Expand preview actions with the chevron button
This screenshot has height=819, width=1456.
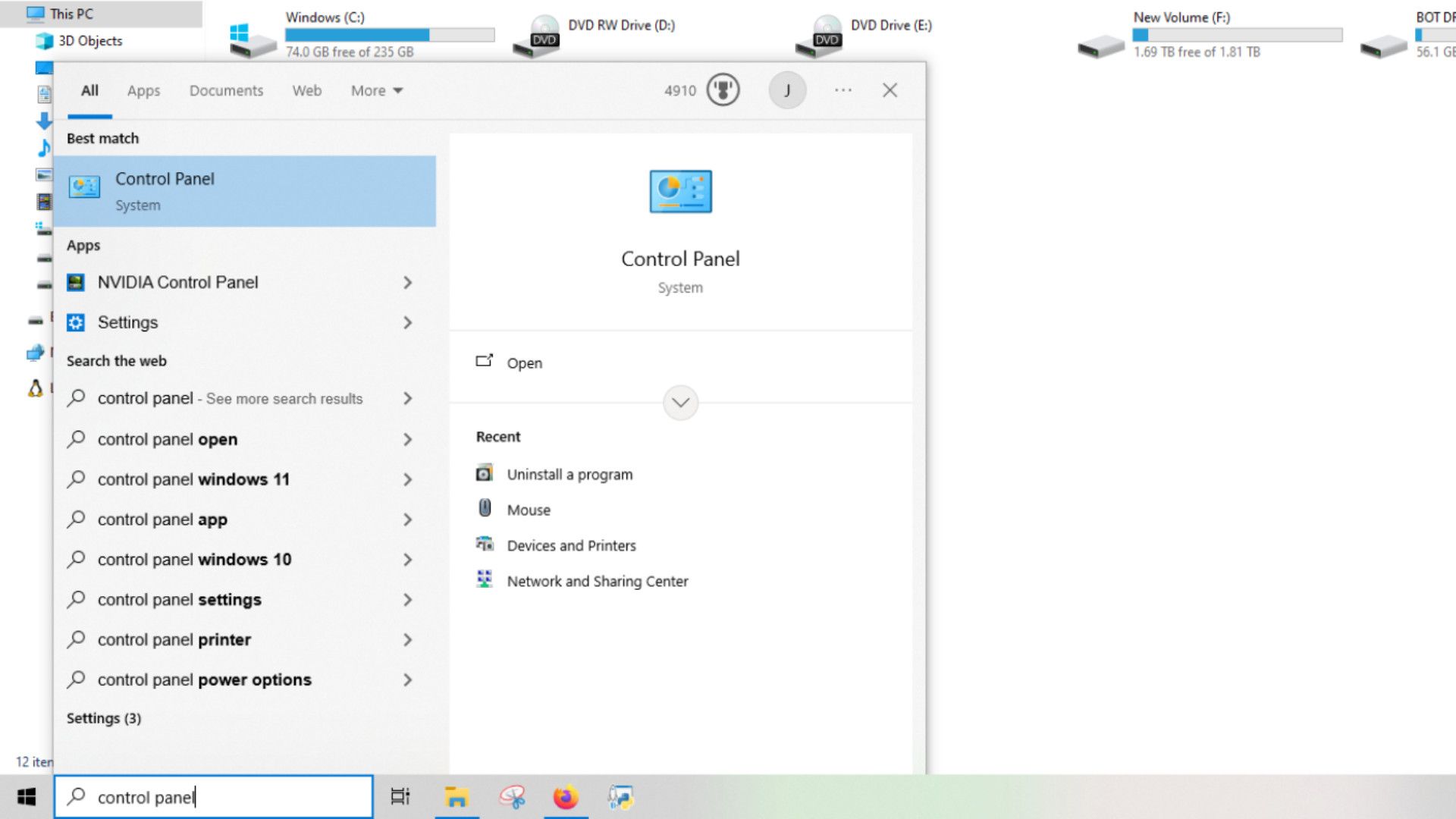(680, 403)
